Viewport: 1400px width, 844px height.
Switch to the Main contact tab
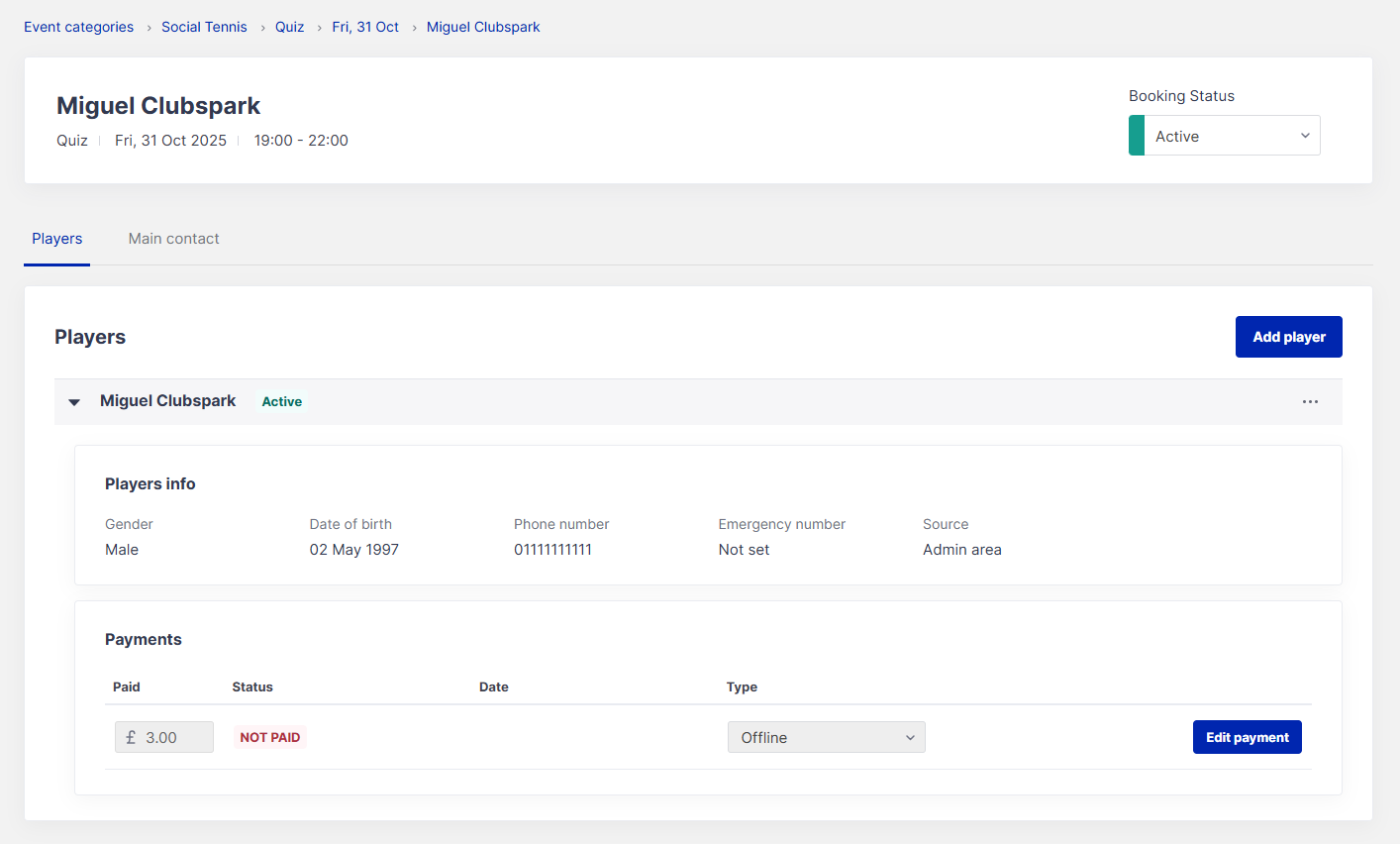coord(173,239)
